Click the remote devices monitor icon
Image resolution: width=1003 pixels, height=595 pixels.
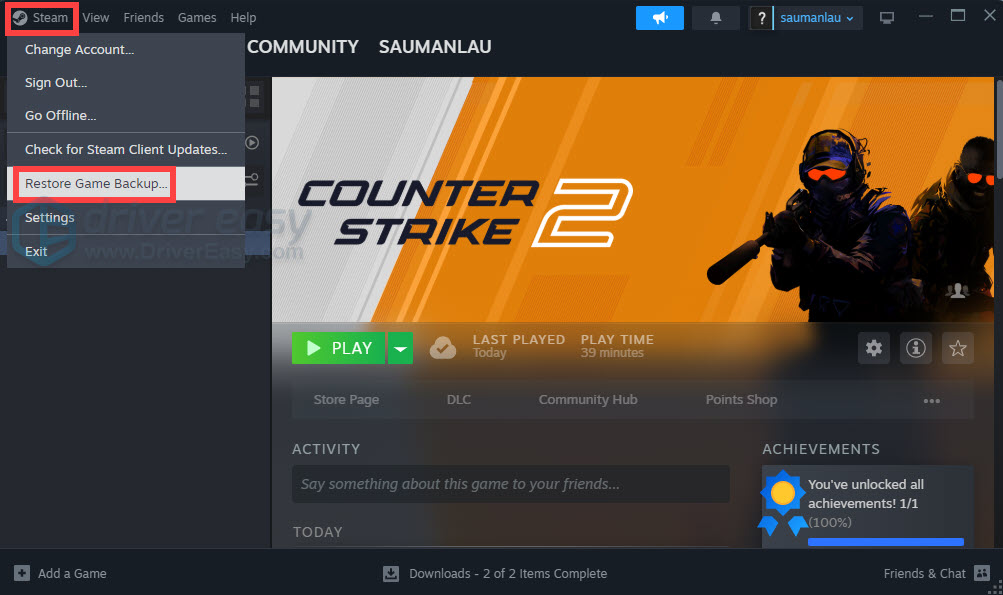point(886,17)
